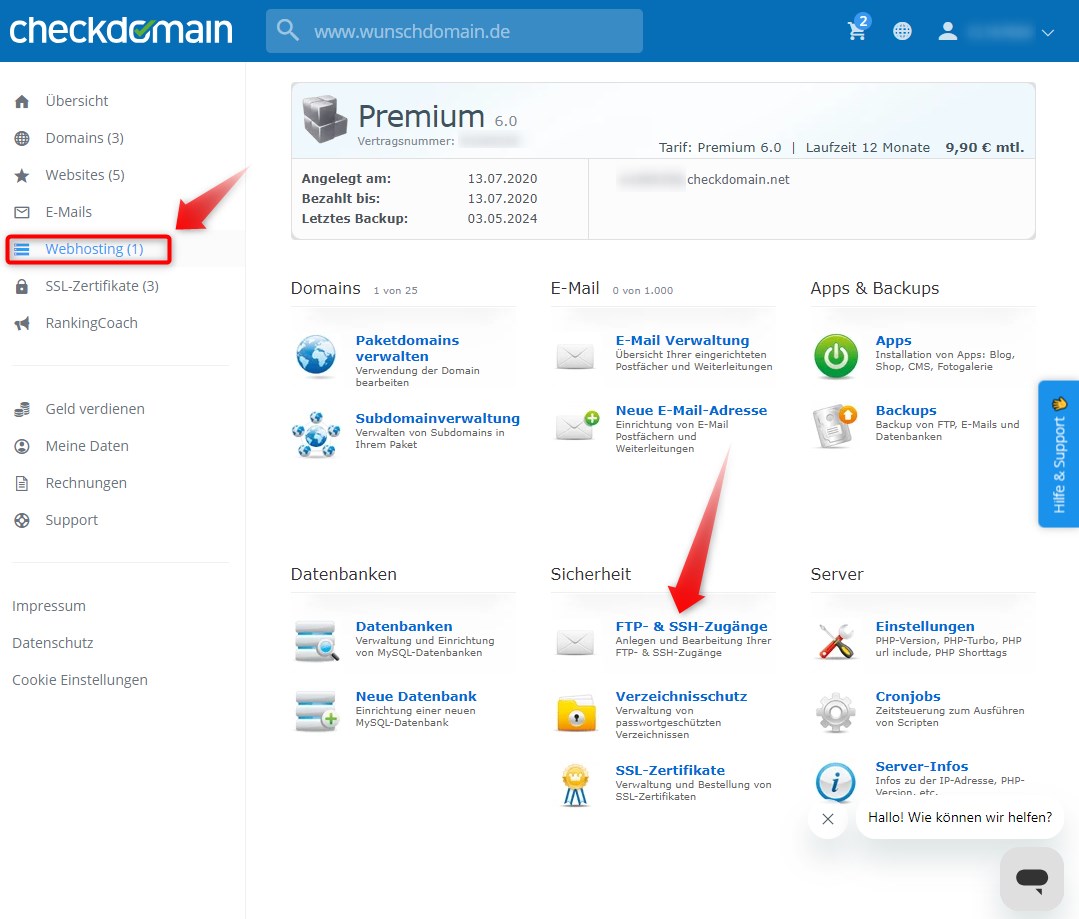
Task: Open Neue E-Mail-Adresse link
Action: coord(692,410)
